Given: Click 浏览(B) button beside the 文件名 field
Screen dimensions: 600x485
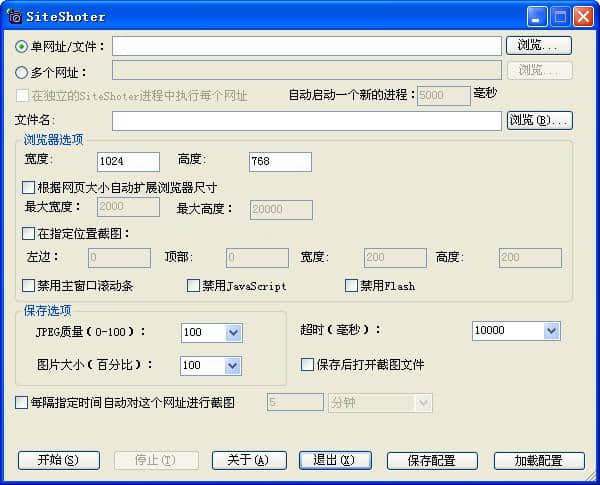Looking at the screenshot, I should tap(540, 121).
